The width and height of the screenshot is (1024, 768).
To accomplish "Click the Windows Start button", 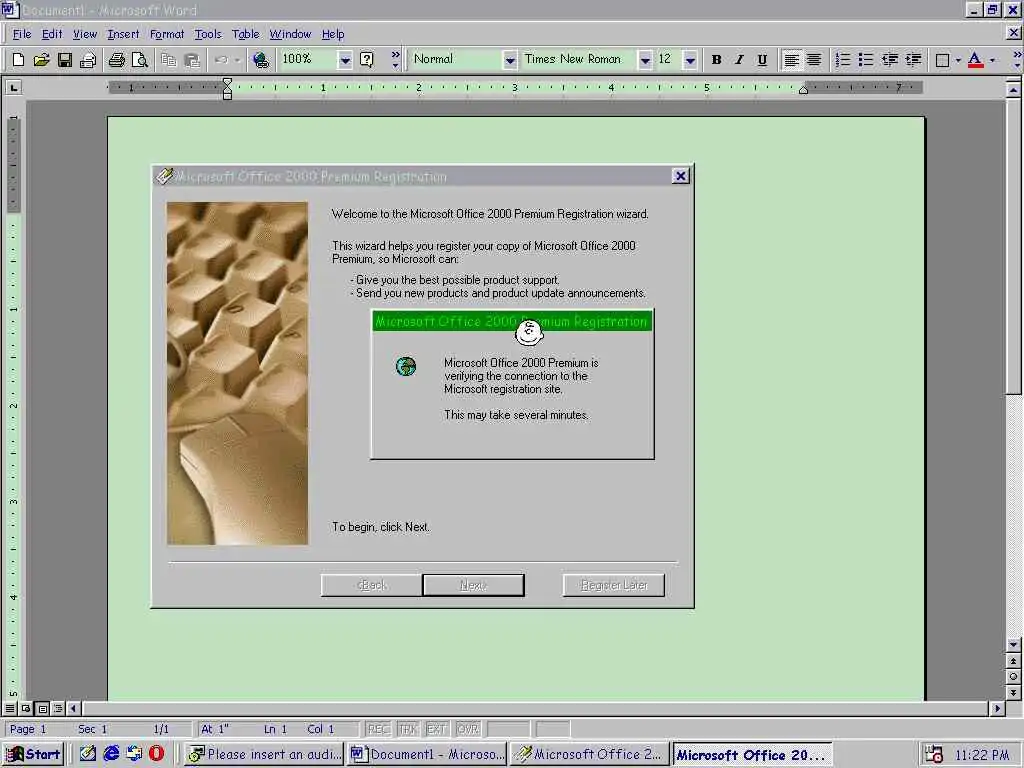I will (34, 754).
